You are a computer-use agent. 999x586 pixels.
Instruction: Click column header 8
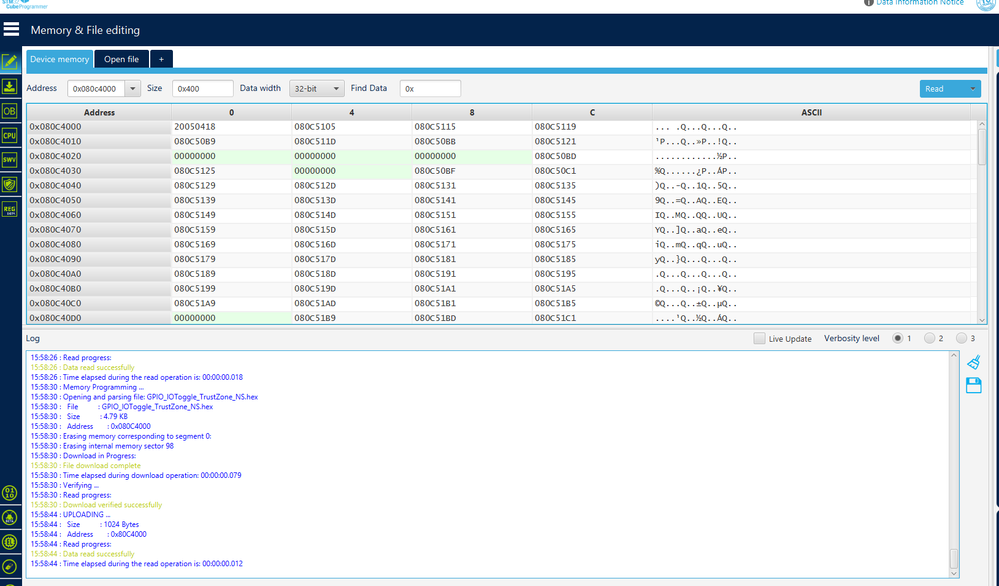coord(471,112)
